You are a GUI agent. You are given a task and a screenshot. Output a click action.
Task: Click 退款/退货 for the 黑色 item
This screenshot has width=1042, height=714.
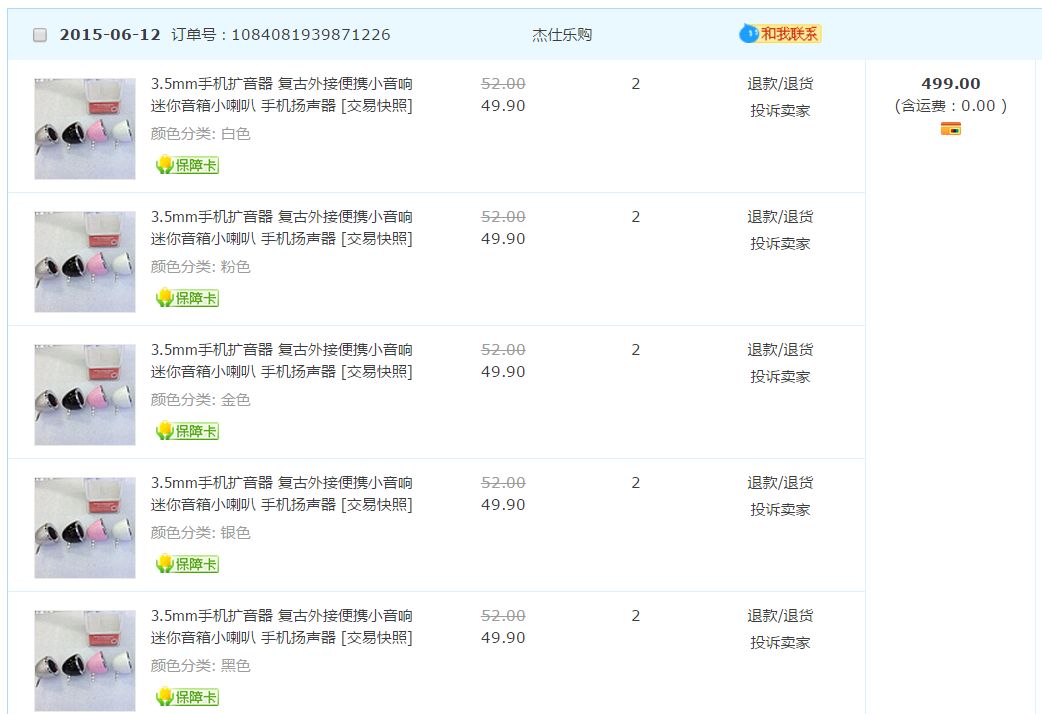tap(780, 616)
